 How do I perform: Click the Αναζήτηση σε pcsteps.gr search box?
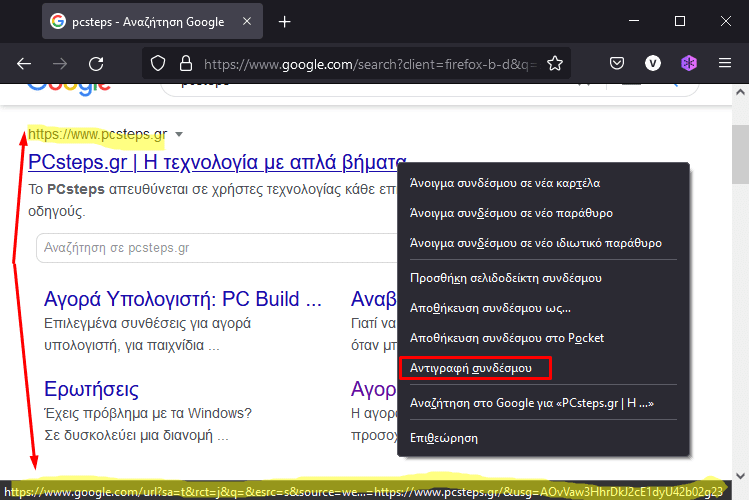pos(217,248)
